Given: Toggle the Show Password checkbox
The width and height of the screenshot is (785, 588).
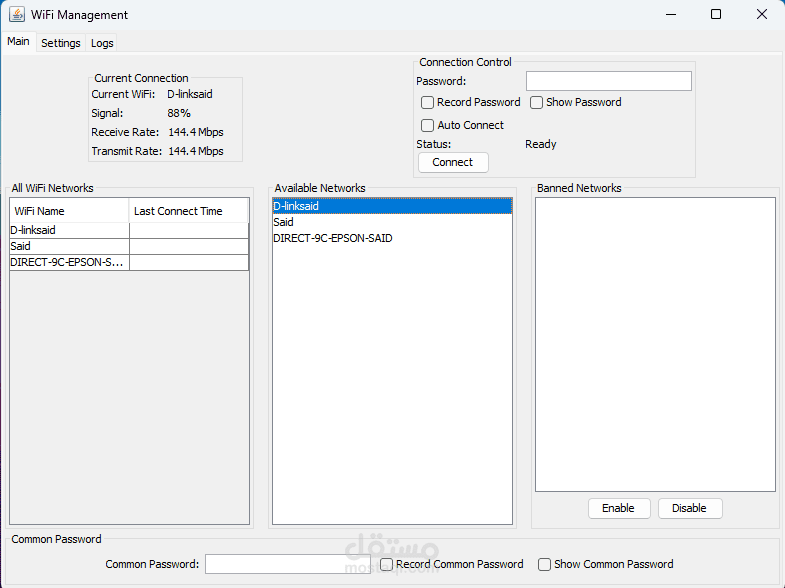Looking at the screenshot, I should point(536,103).
